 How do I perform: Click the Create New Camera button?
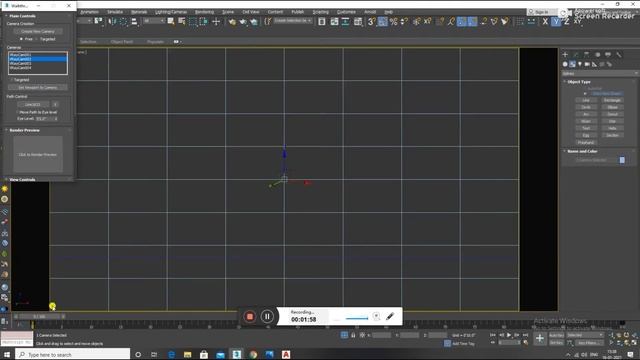click(38, 31)
